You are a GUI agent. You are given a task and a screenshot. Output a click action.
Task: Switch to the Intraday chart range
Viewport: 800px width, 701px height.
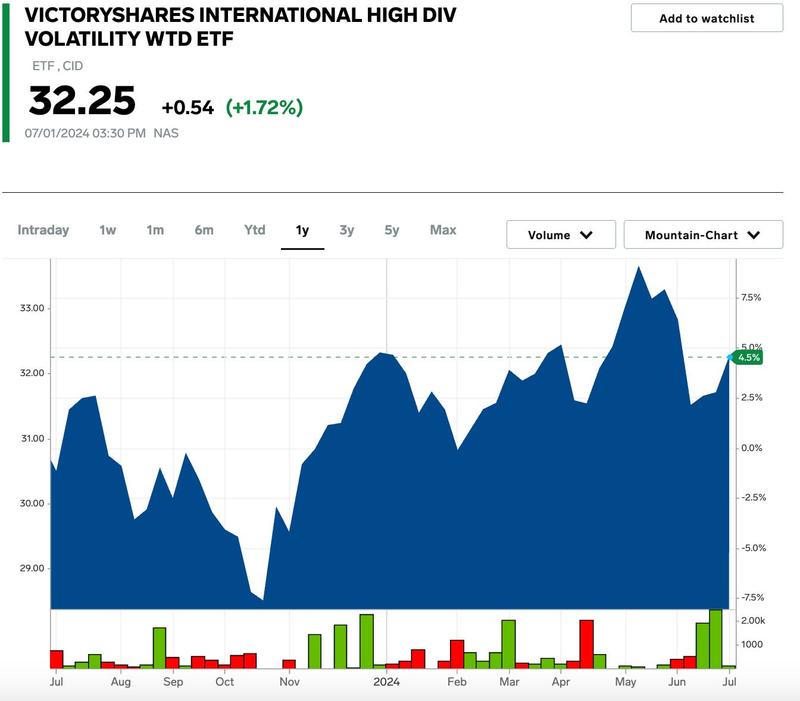click(x=43, y=230)
